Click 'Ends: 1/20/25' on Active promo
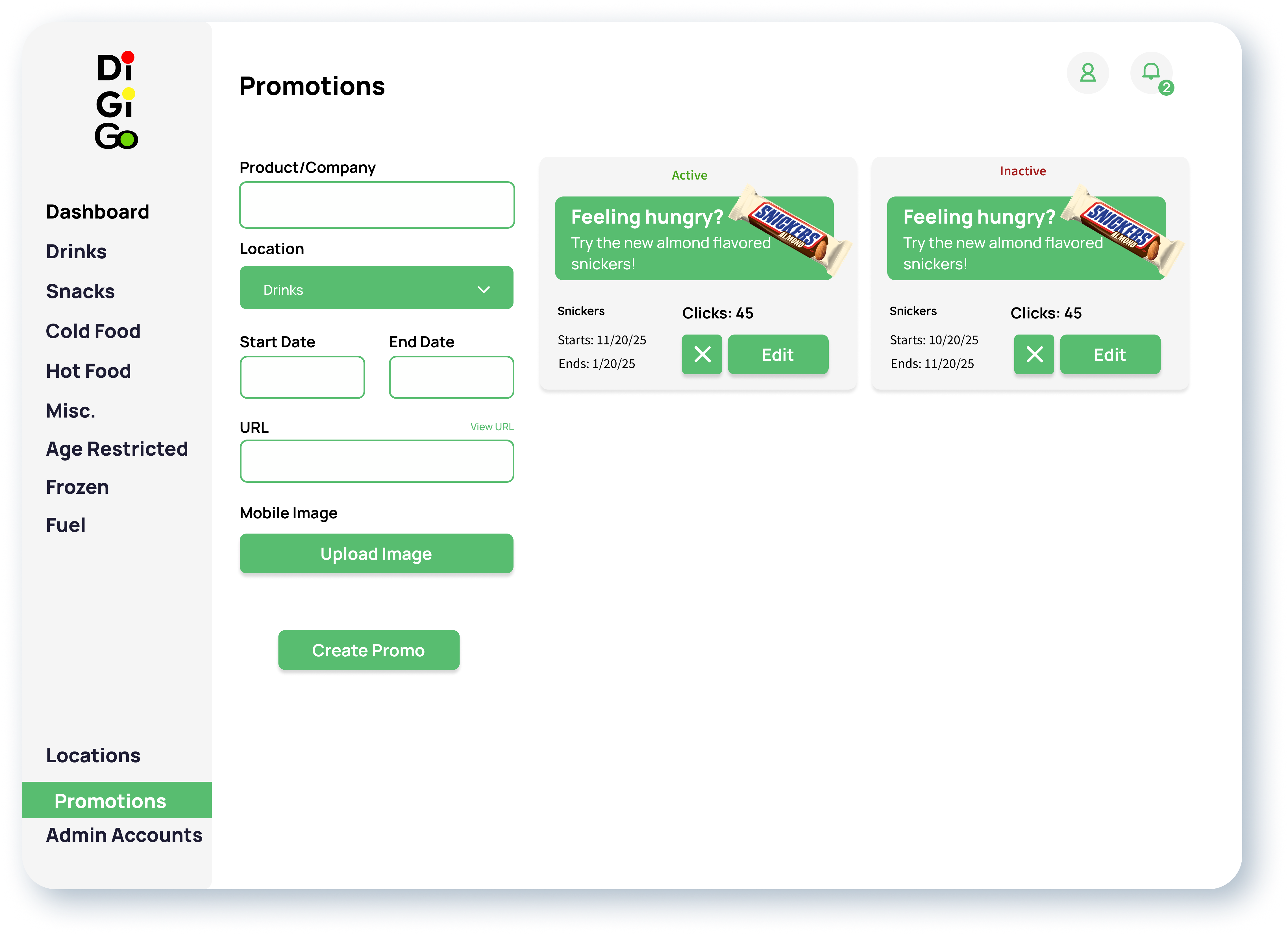Viewport: 1288px width, 935px height. (597, 364)
